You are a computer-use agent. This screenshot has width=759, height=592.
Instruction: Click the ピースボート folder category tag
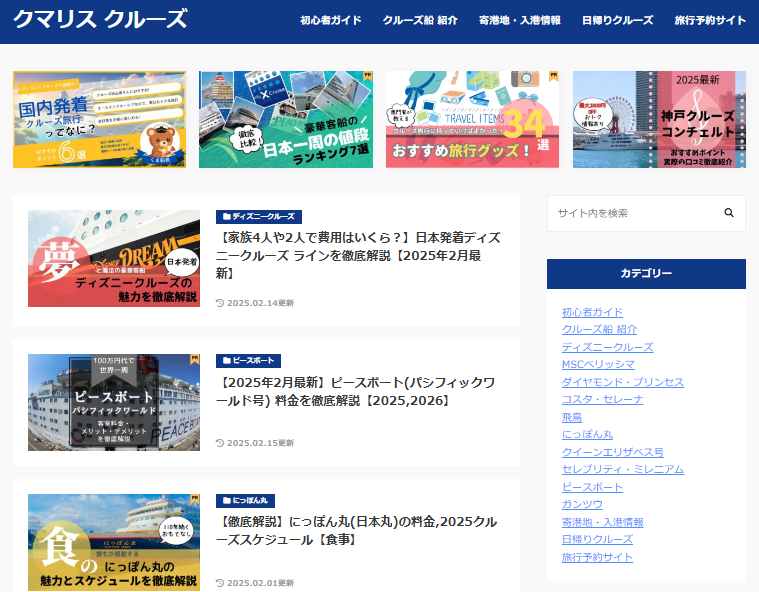pos(248,361)
